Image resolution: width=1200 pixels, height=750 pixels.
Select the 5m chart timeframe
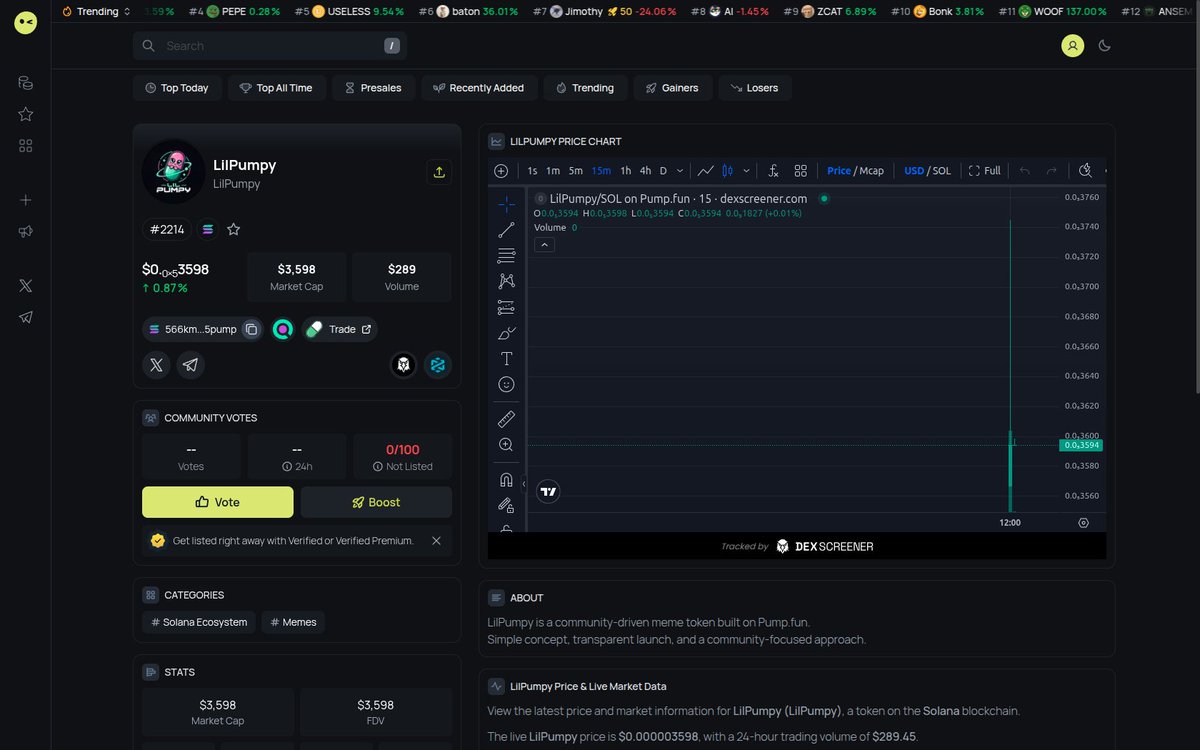(x=576, y=171)
